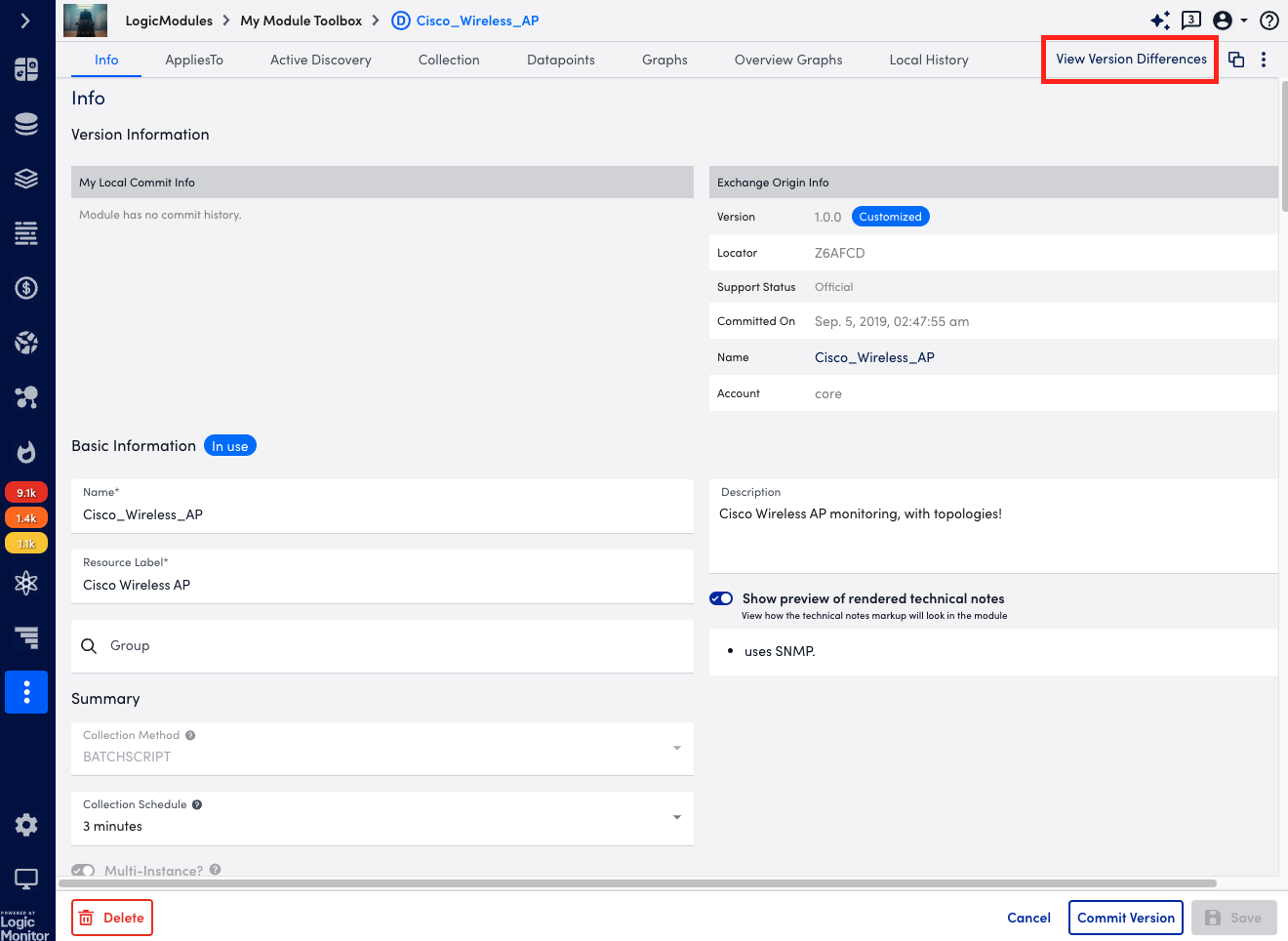Expand the Collection Schedule dropdown

coord(382,818)
